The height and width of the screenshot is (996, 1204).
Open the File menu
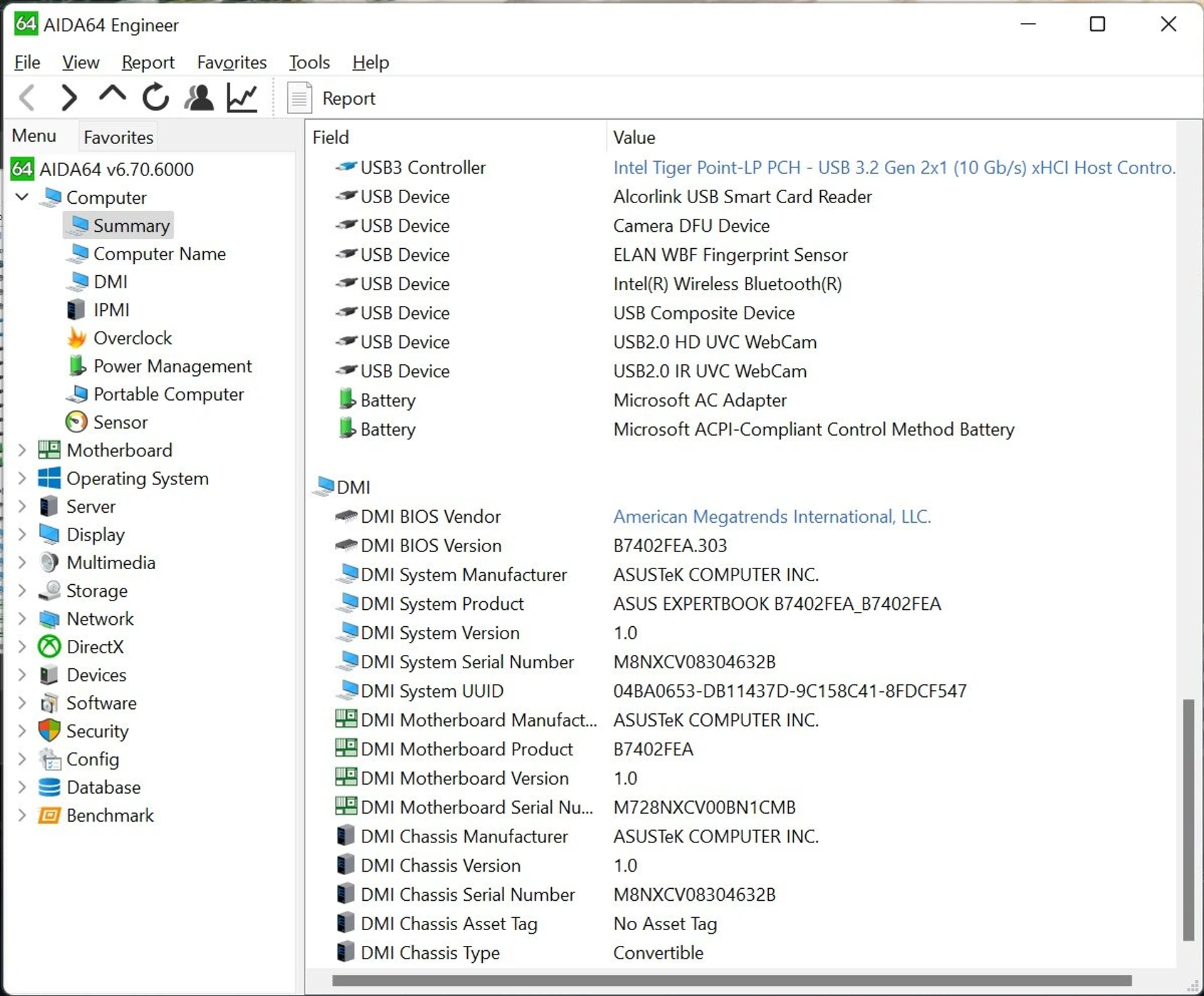pyautogui.click(x=27, y=62)
